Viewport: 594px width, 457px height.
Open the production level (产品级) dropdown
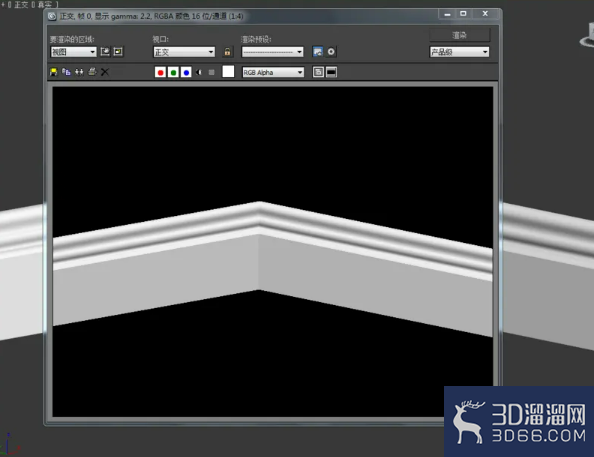tap(459, 52)
